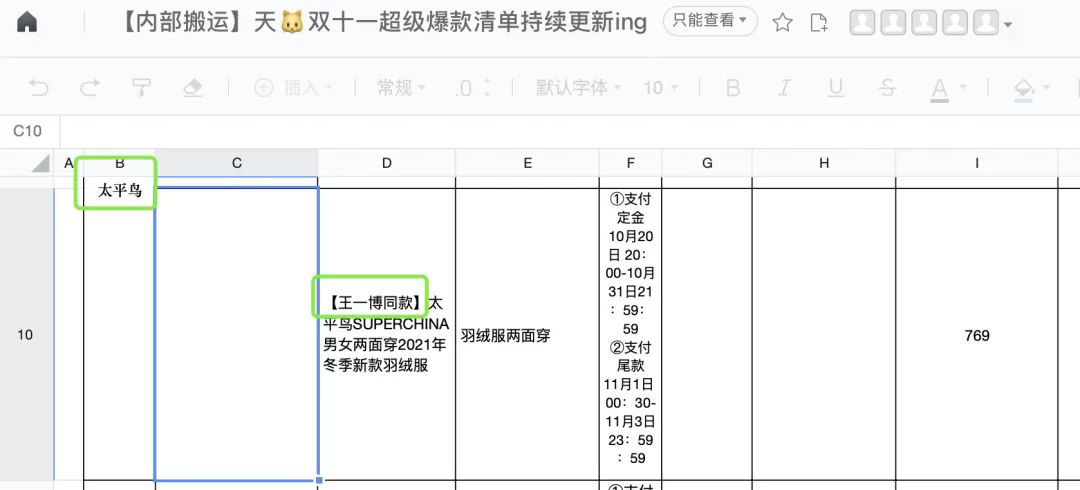Screen dimensions: 1080x490
Task: Open the 插入 insert menu
Action: tap(293, 88)
